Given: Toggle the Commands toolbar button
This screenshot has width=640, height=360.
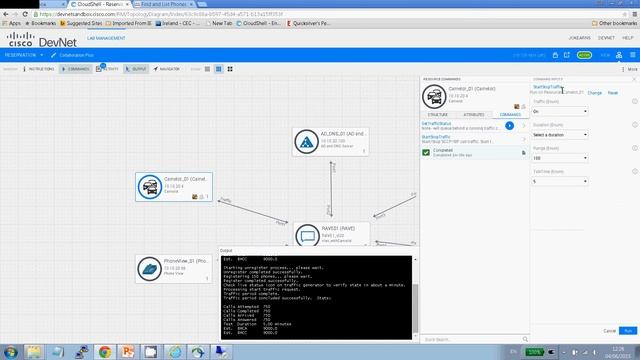Looking at the screenshot, I should coord(76,69).
